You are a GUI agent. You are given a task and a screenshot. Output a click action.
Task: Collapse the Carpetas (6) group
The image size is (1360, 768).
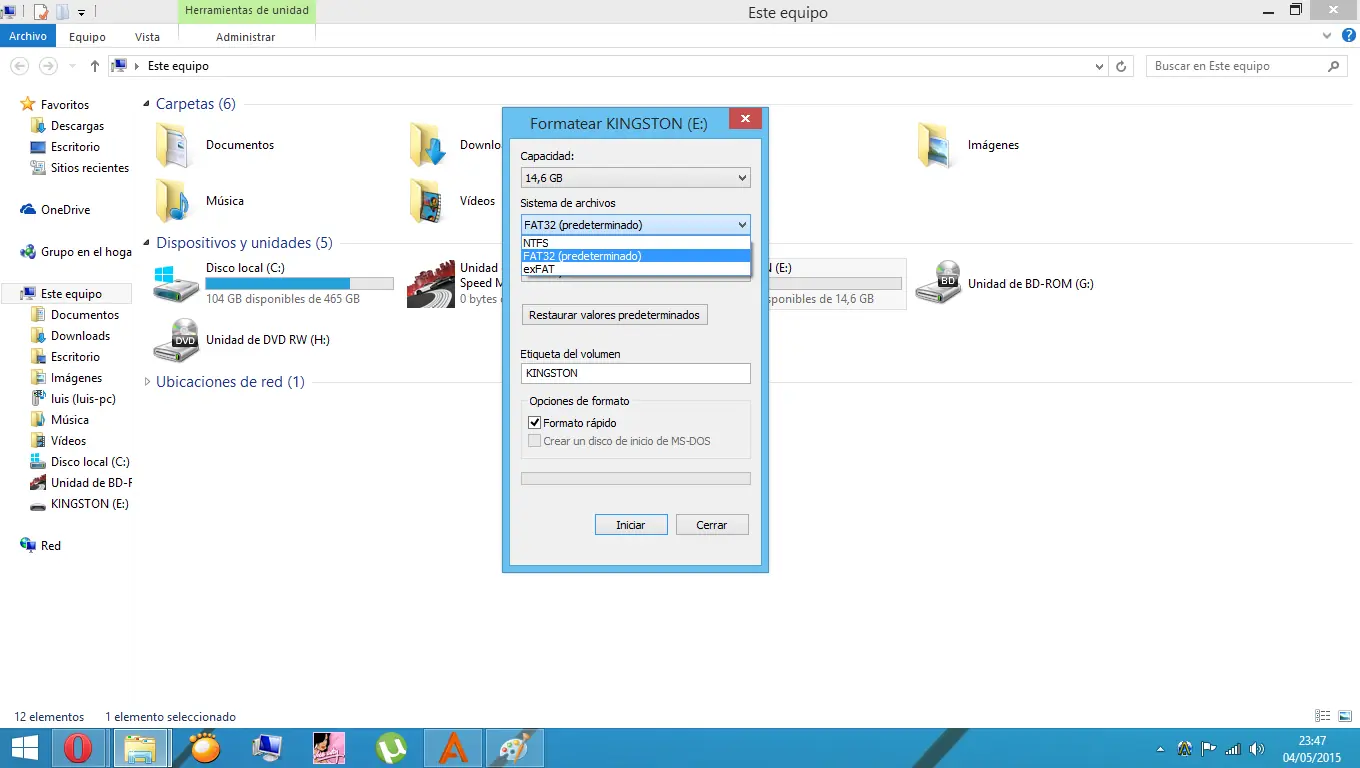tap(148, 104)
